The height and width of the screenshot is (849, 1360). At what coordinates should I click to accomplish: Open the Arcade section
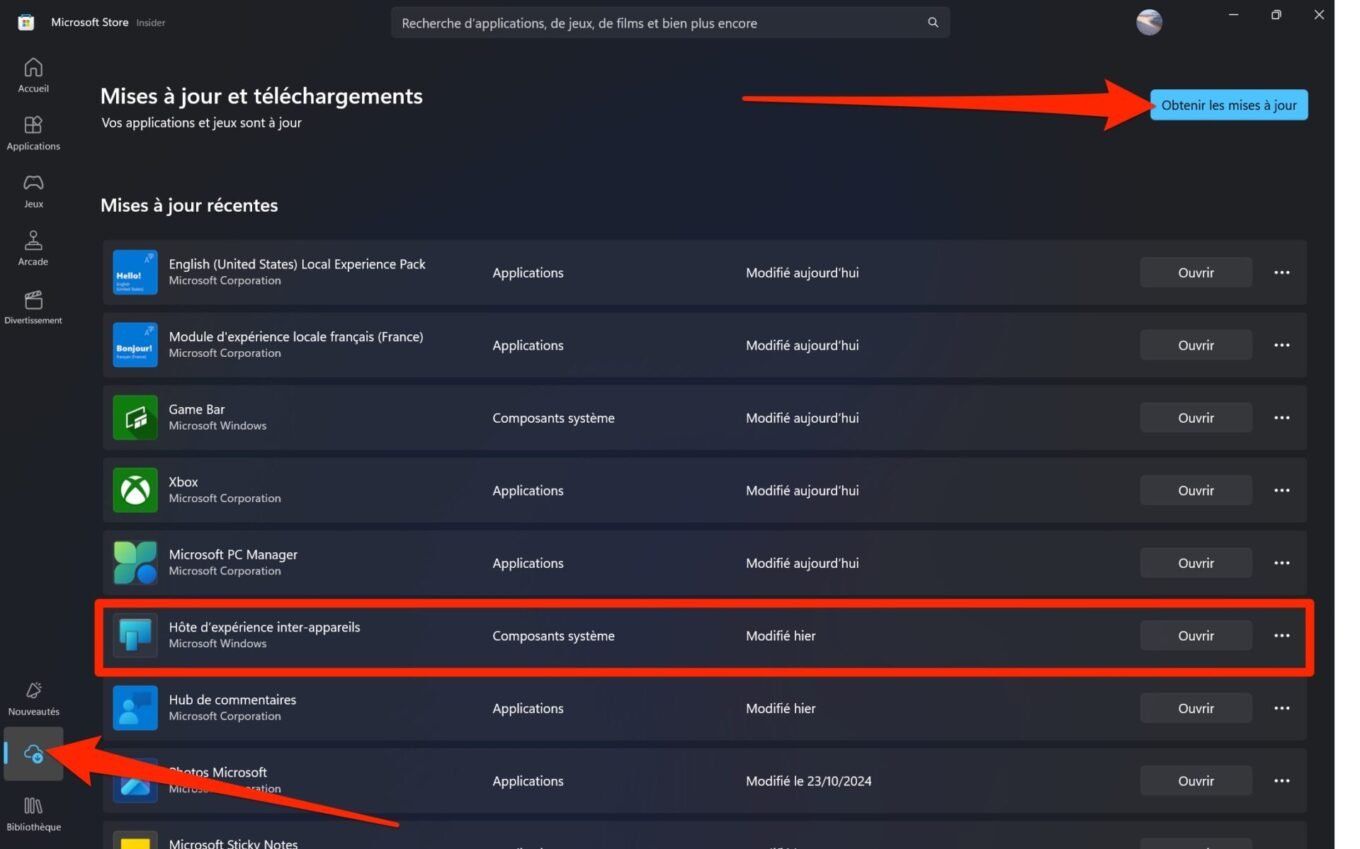(33, 248)
